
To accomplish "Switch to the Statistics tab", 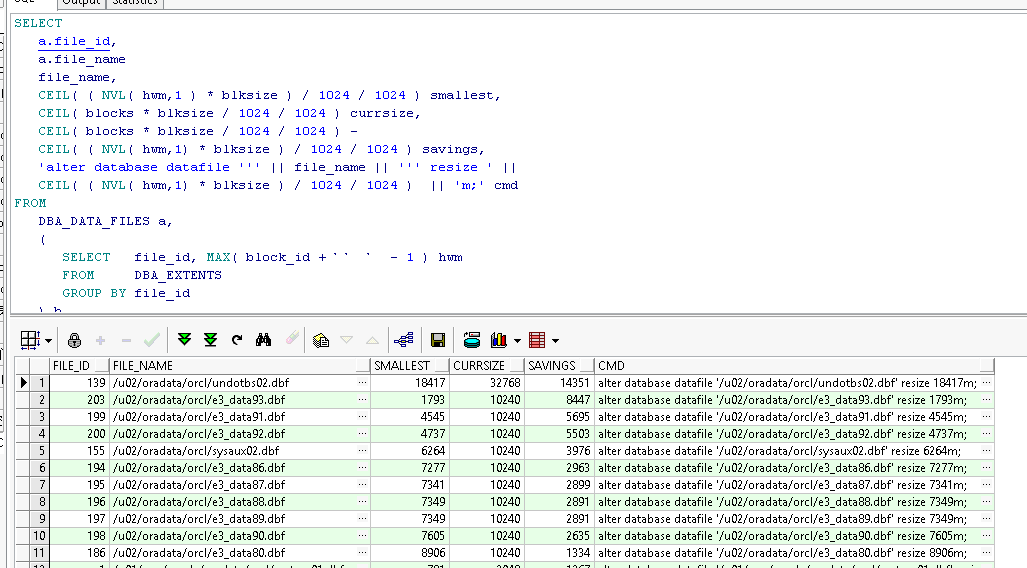I will 135,3.
